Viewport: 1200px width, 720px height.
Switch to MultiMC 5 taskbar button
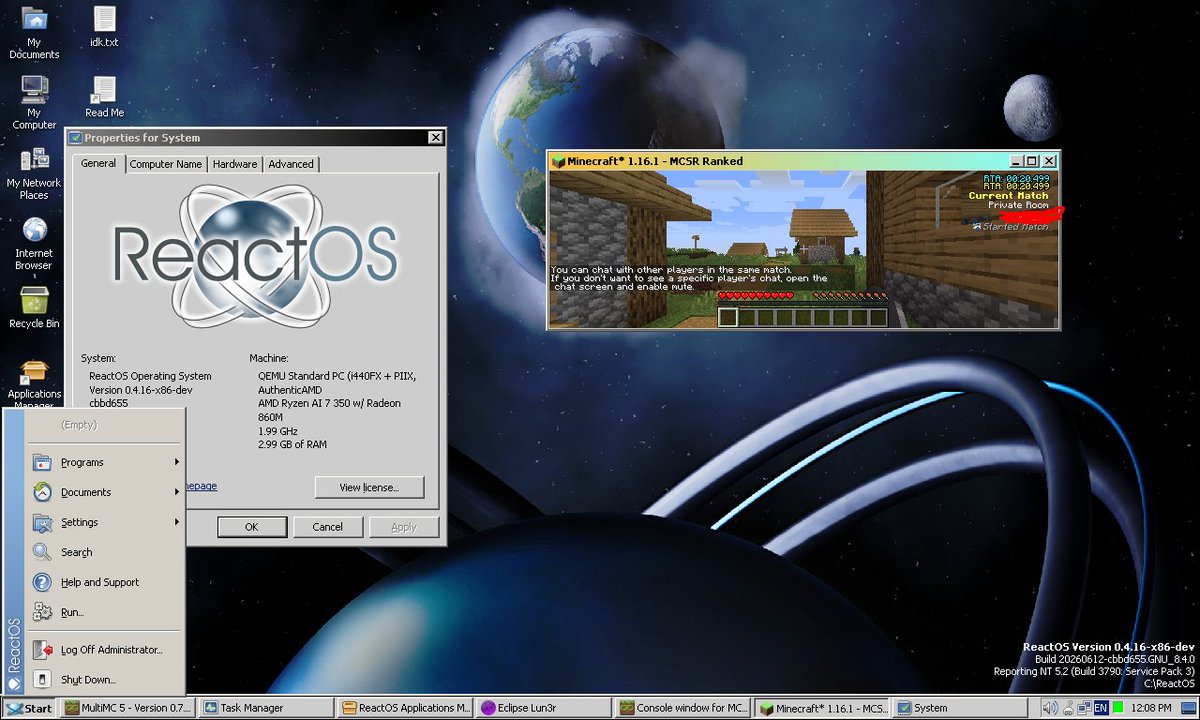(128, 708)
